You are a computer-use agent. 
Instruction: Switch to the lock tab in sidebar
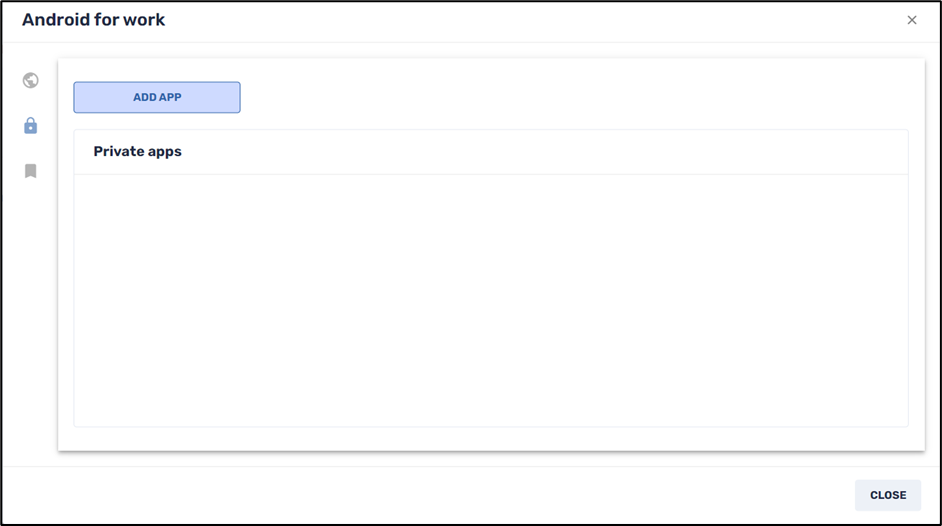tap(31, 126)
